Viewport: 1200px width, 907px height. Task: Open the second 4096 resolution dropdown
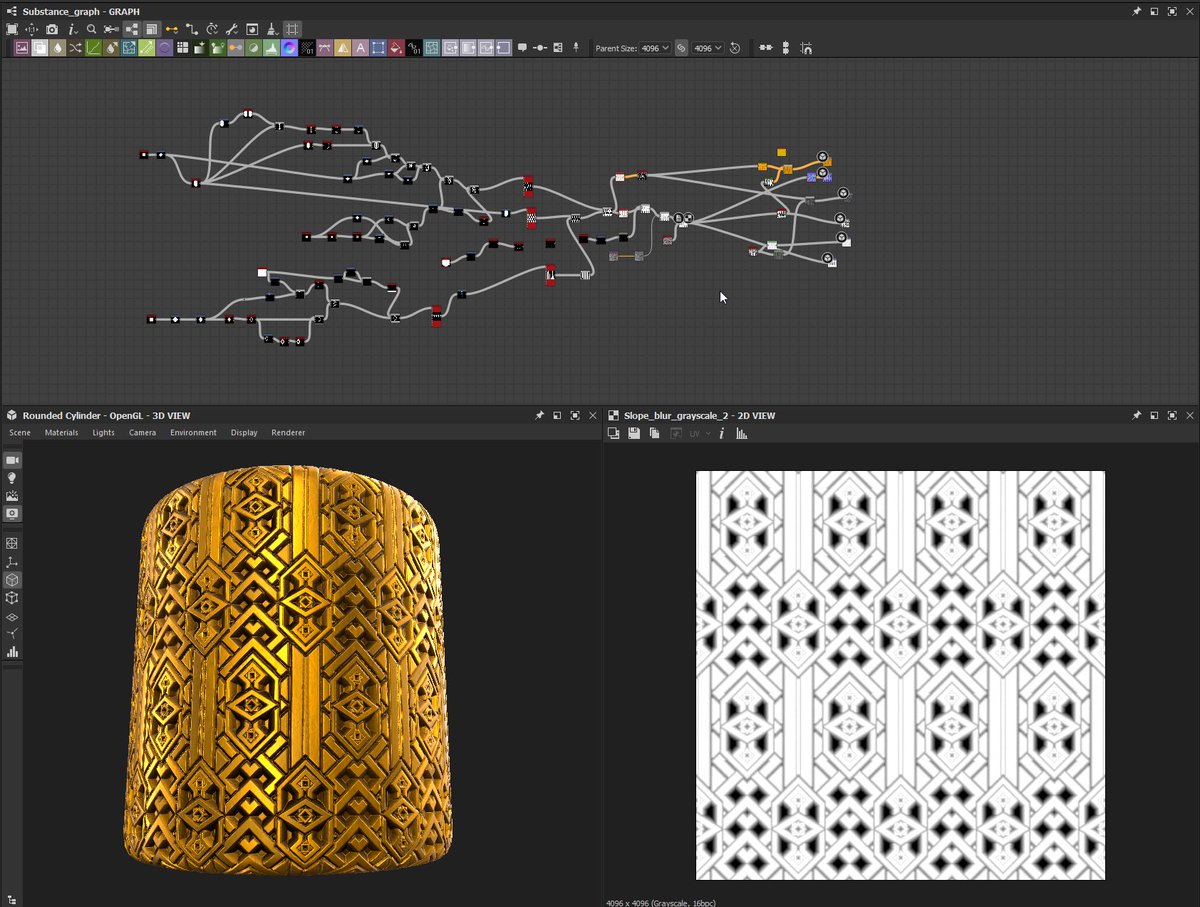click(708, 48)
